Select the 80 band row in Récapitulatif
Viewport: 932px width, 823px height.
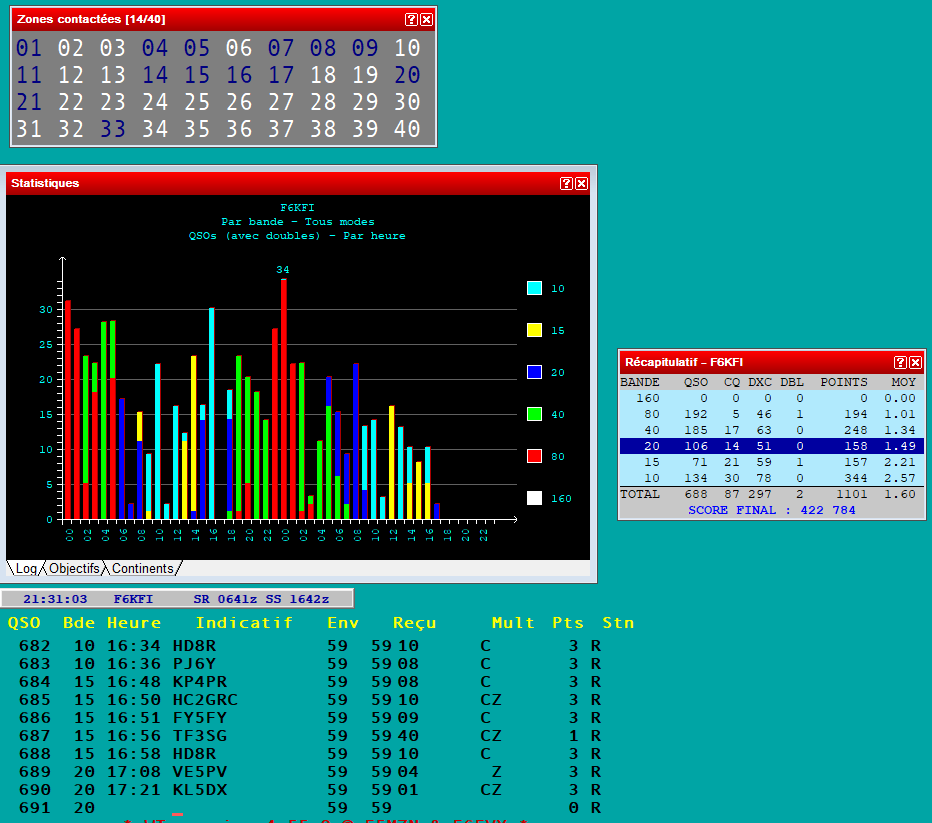click(770, 414)
